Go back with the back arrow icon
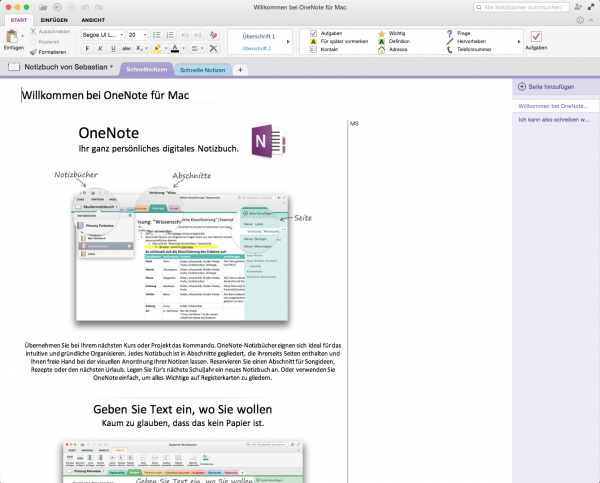The height and width of the screenshot is (483, 600). [x=57, y=7]
